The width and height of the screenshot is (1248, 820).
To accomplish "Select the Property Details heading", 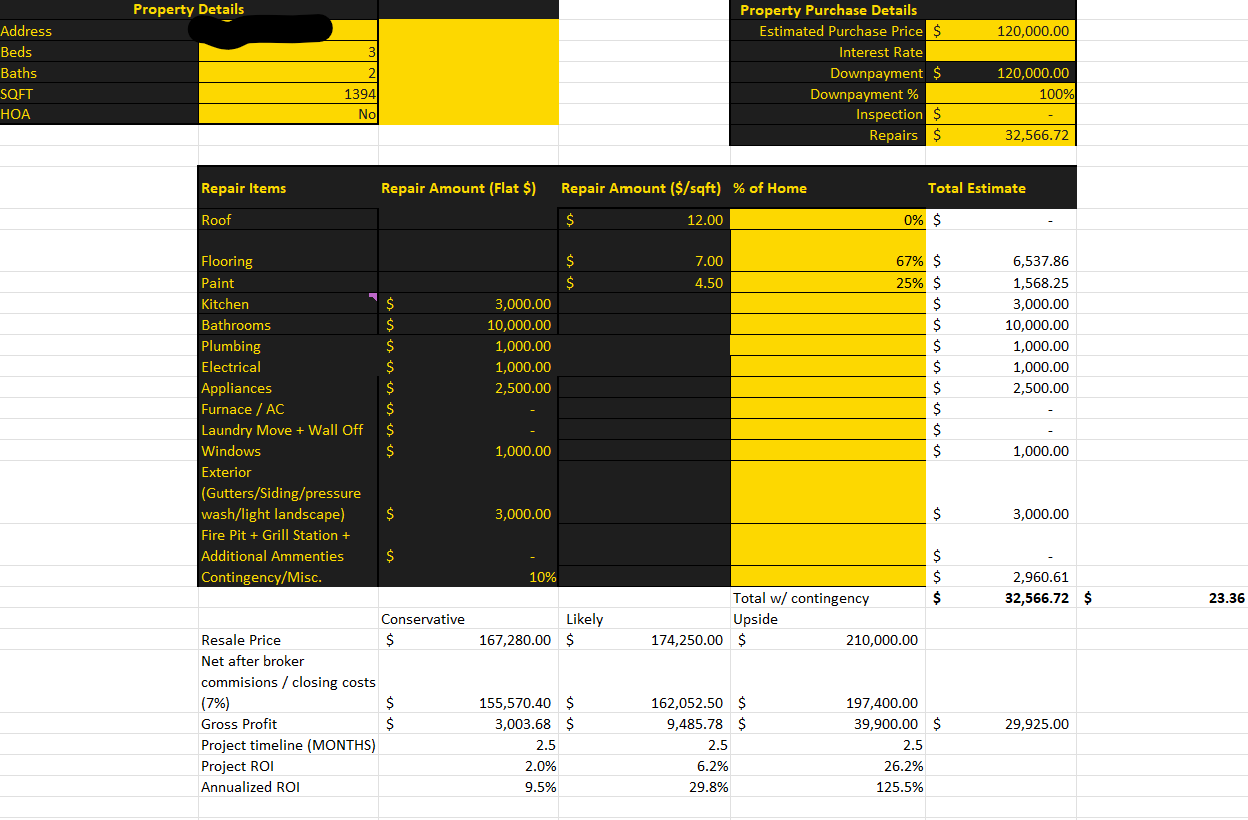I will click(188, 9).
